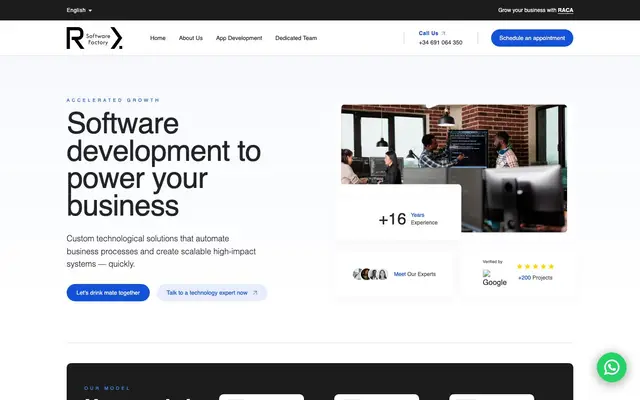Screen dimensions: 640x400
Task: Click the RACA link in top bar
Action: 565,10
